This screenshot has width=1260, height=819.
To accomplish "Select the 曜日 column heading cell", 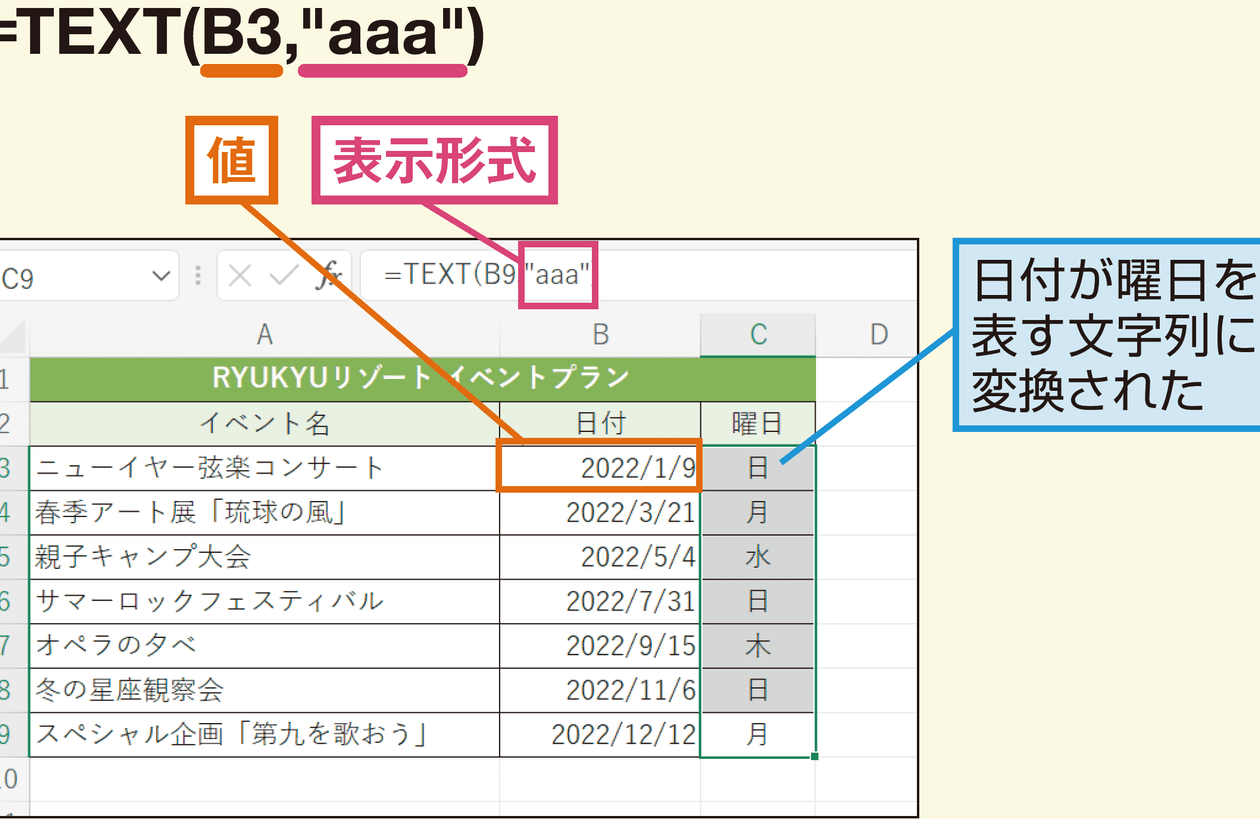I will 757,422.
